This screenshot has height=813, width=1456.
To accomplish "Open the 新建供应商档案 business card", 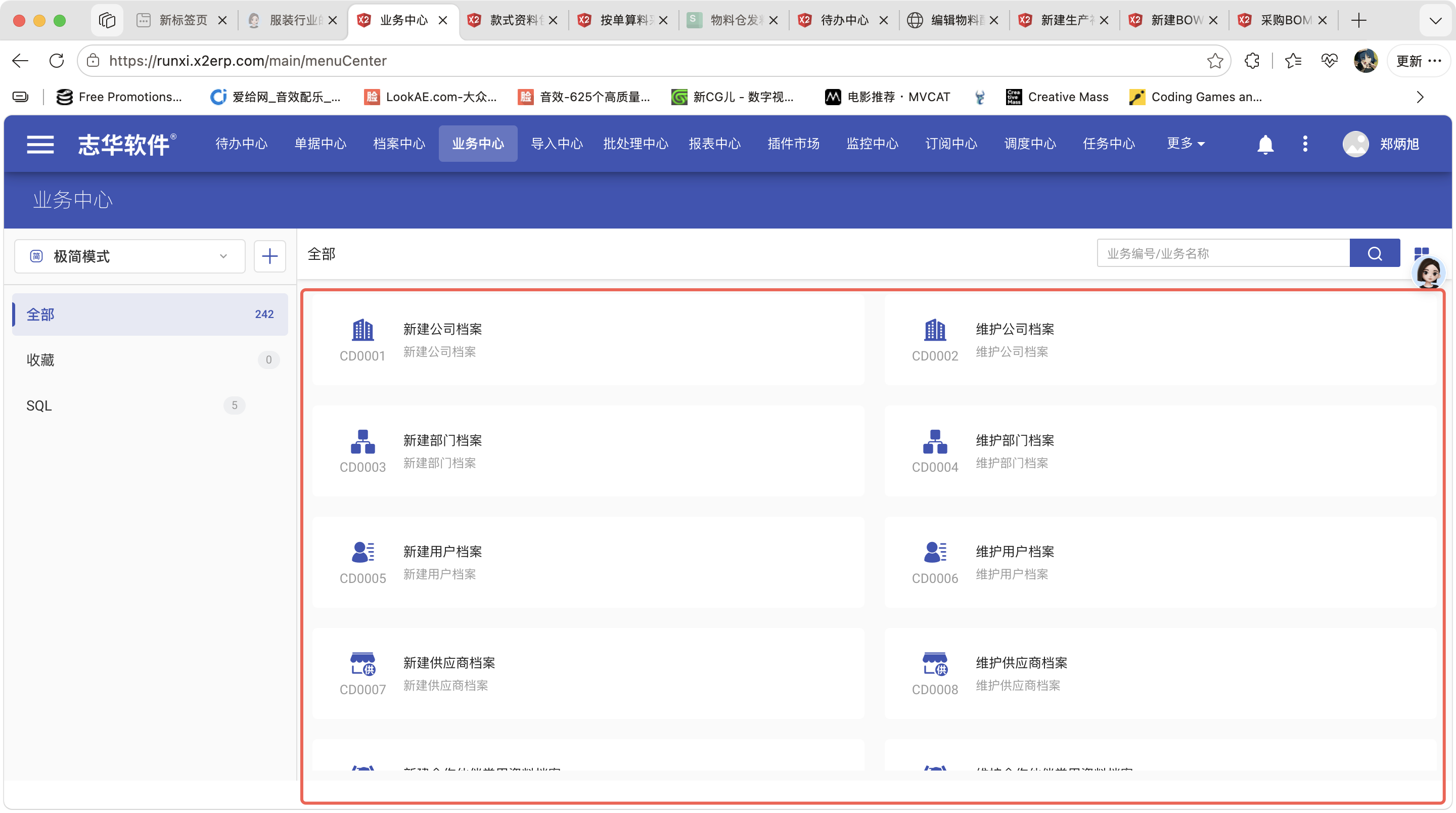I will (x=588, y=674).
